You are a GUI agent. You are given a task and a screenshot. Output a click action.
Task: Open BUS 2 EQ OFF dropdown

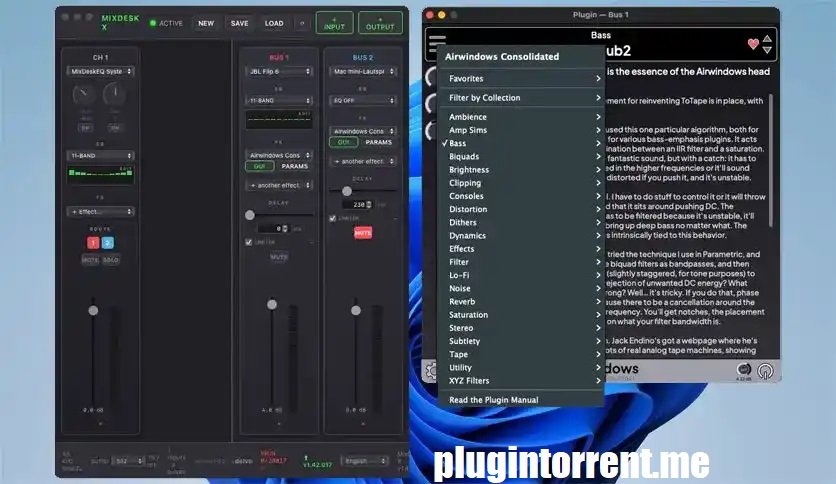[363, 100]
